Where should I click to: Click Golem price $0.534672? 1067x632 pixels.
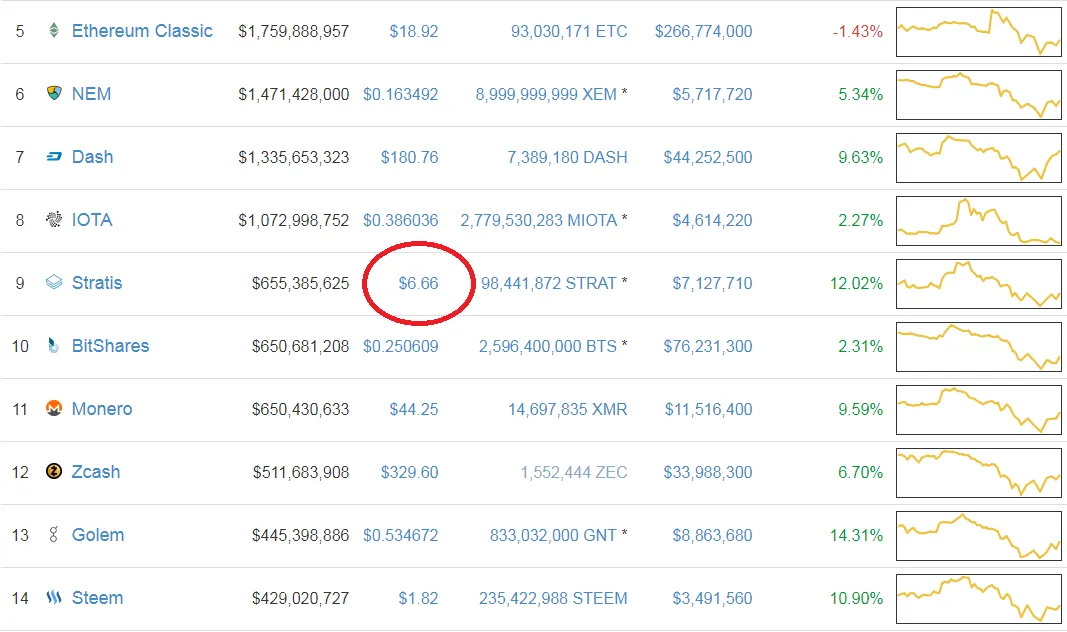point(401,535)
